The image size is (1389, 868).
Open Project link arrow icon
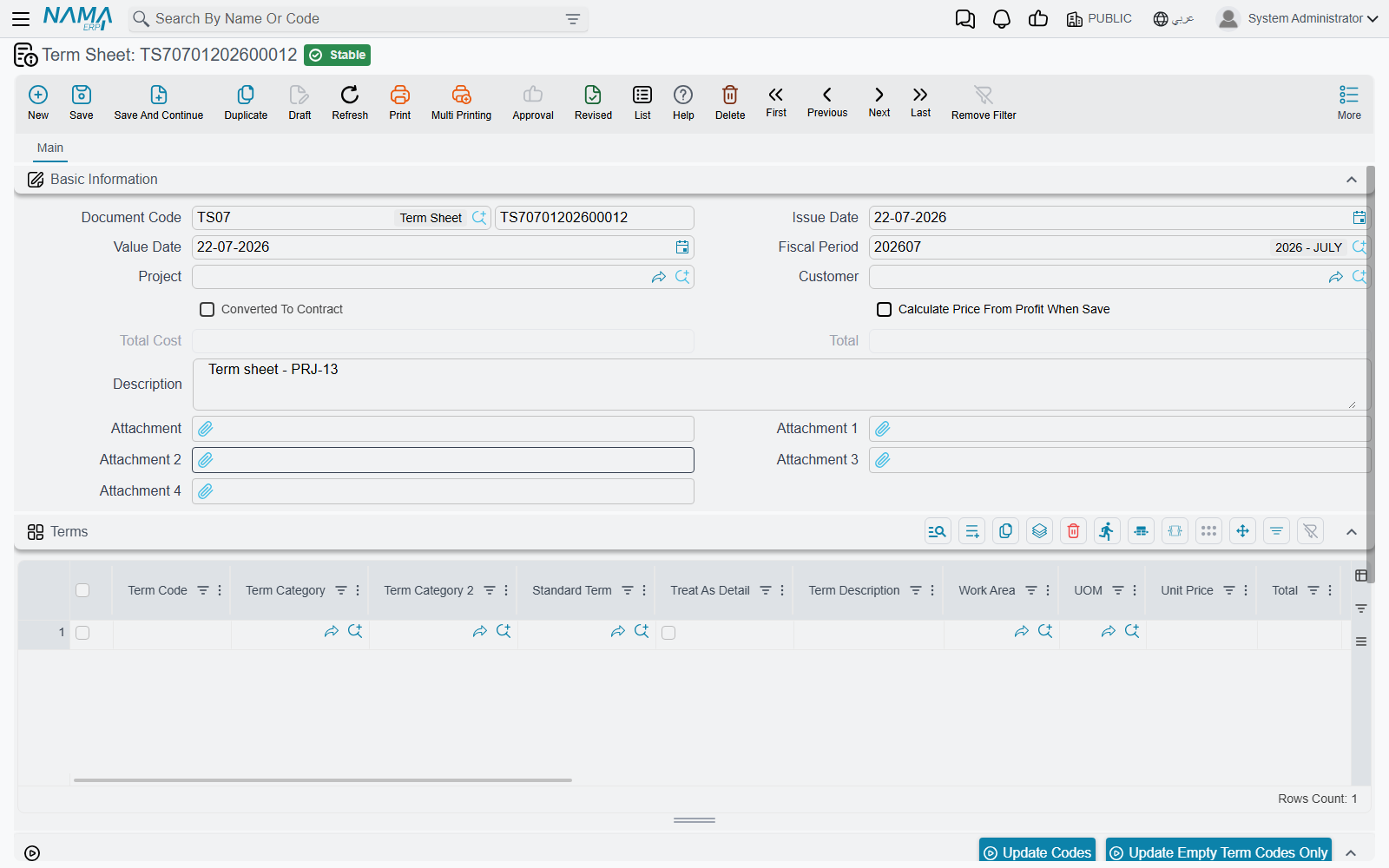tap(659, 277)
